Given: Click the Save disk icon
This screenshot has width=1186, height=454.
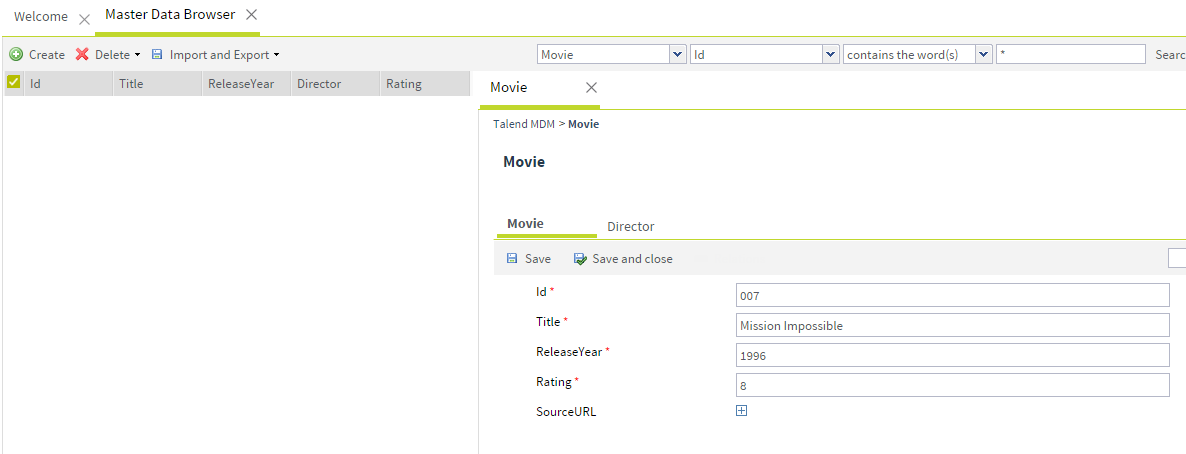Looking at the screenshot, I should tap(512, 259).
